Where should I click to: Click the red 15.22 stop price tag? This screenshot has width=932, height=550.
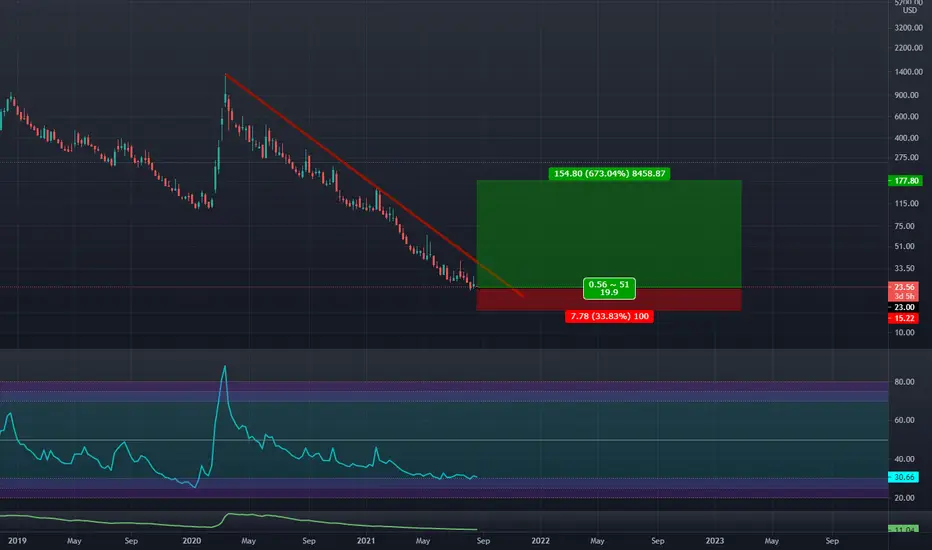904,318
